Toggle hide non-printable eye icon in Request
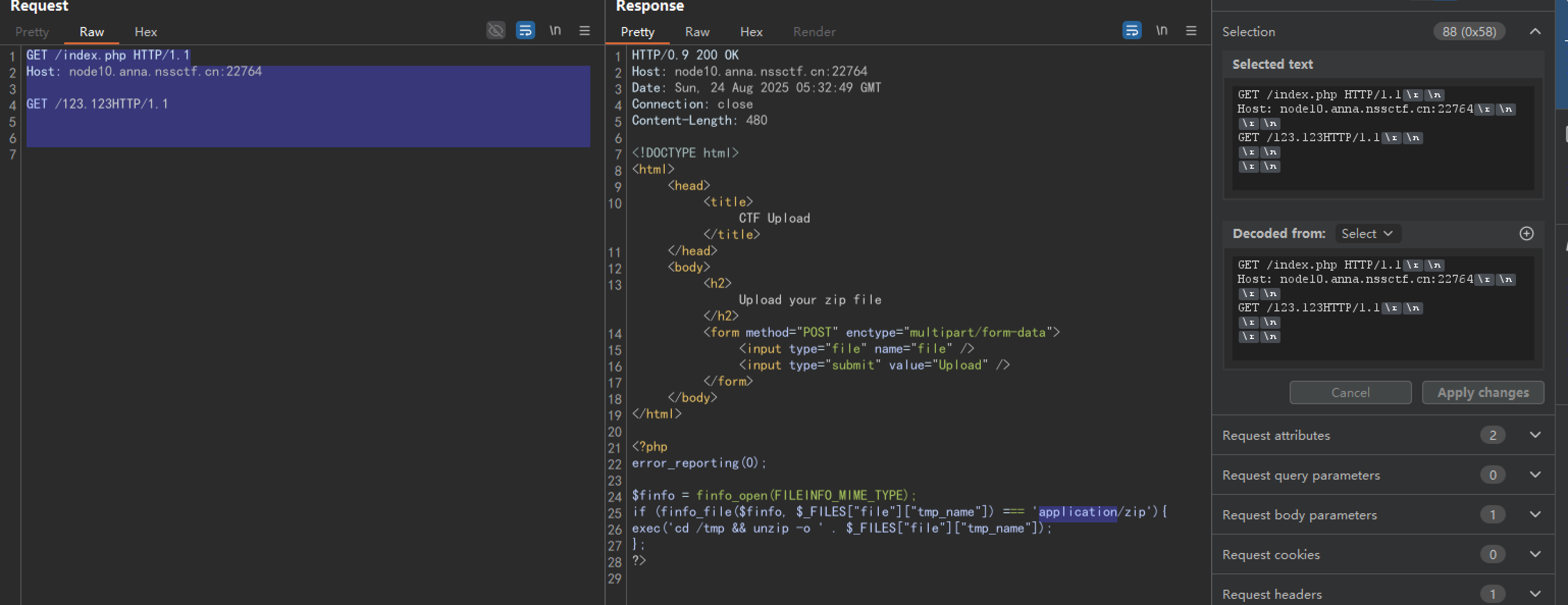This screenshot has width=1568, height=605. [x=495, y=31]
